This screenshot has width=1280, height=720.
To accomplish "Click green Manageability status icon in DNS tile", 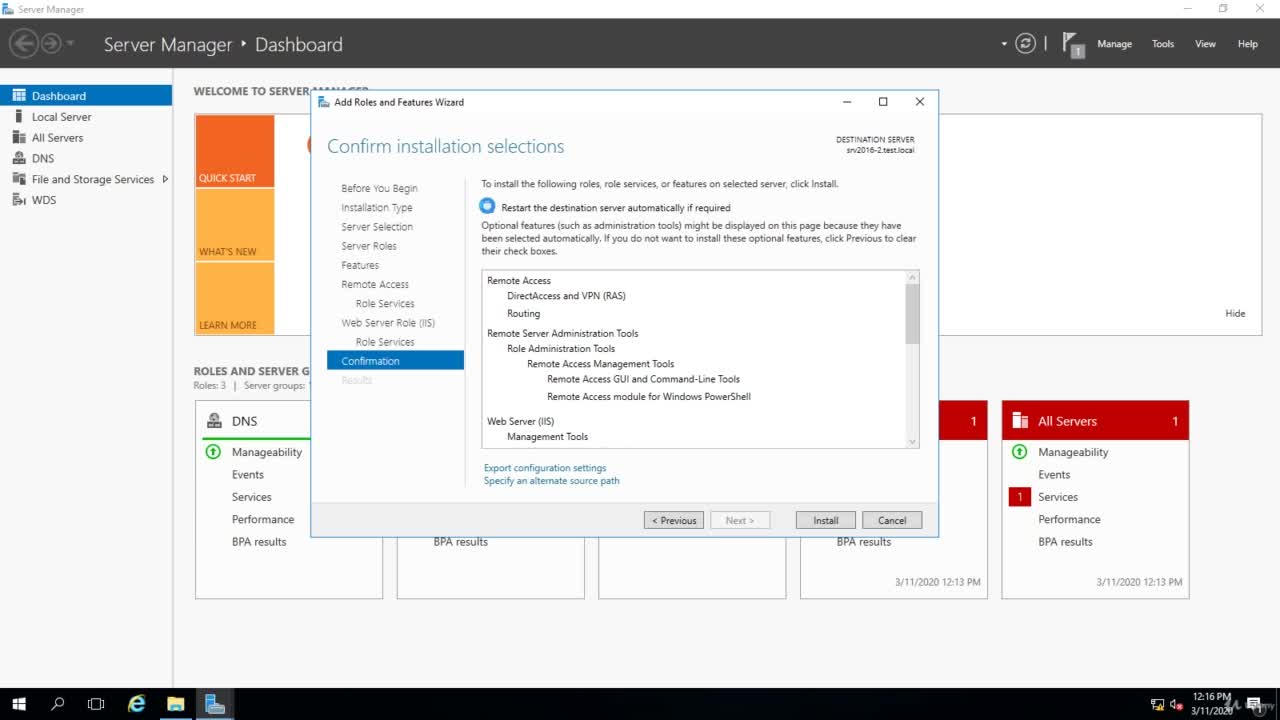I will (x=213, y=452).
